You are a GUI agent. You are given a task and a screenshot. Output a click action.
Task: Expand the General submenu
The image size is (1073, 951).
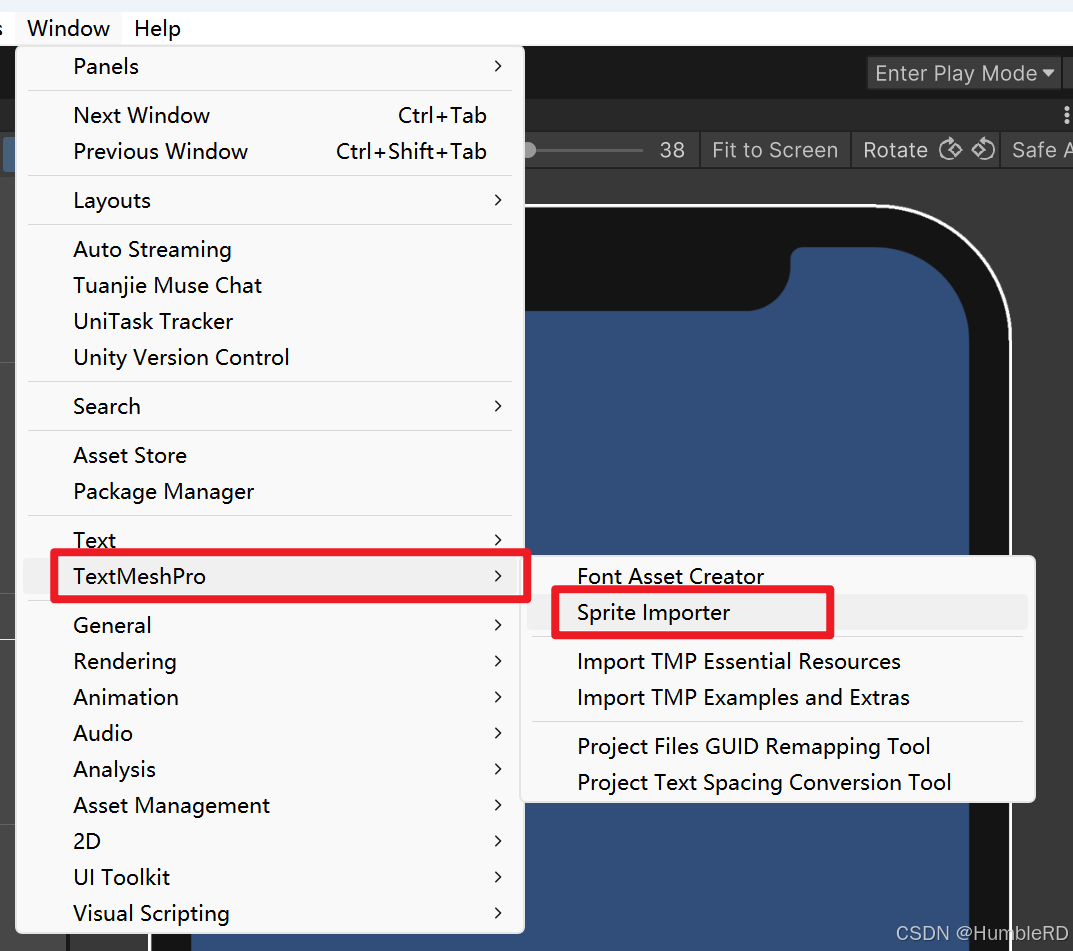point(270,625)
